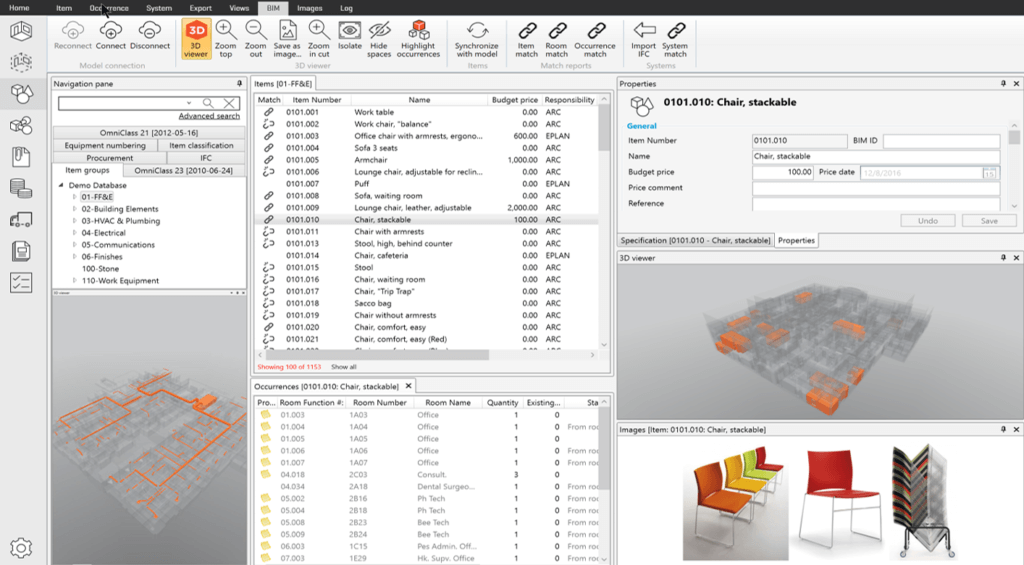Open settings gear in left sidebar

21,547
